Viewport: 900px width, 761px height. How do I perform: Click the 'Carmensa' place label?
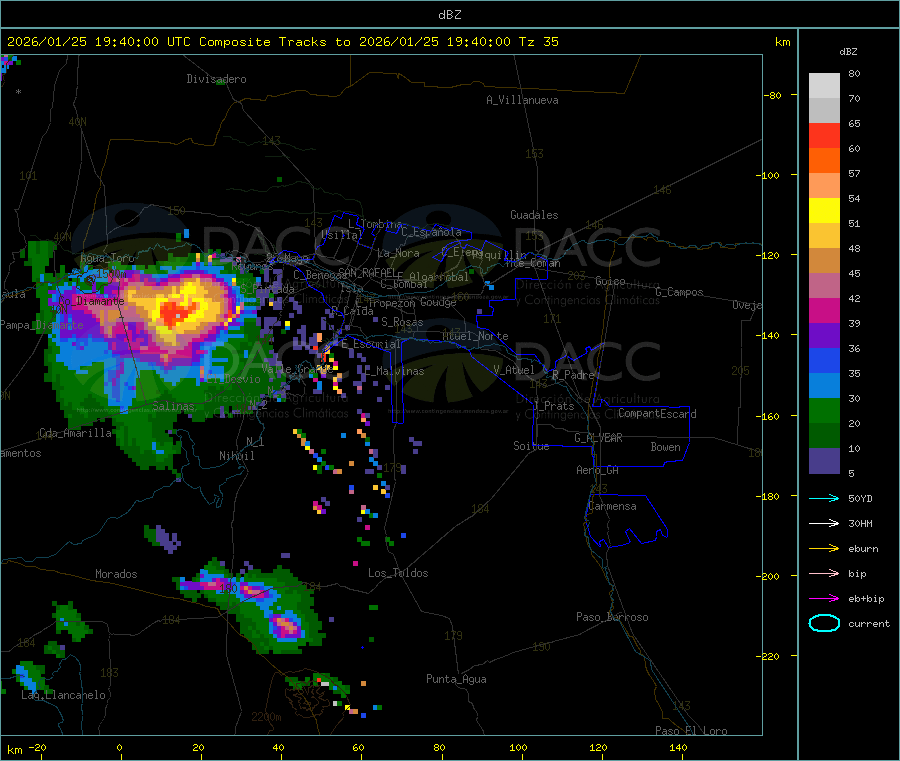pos(612,506)
